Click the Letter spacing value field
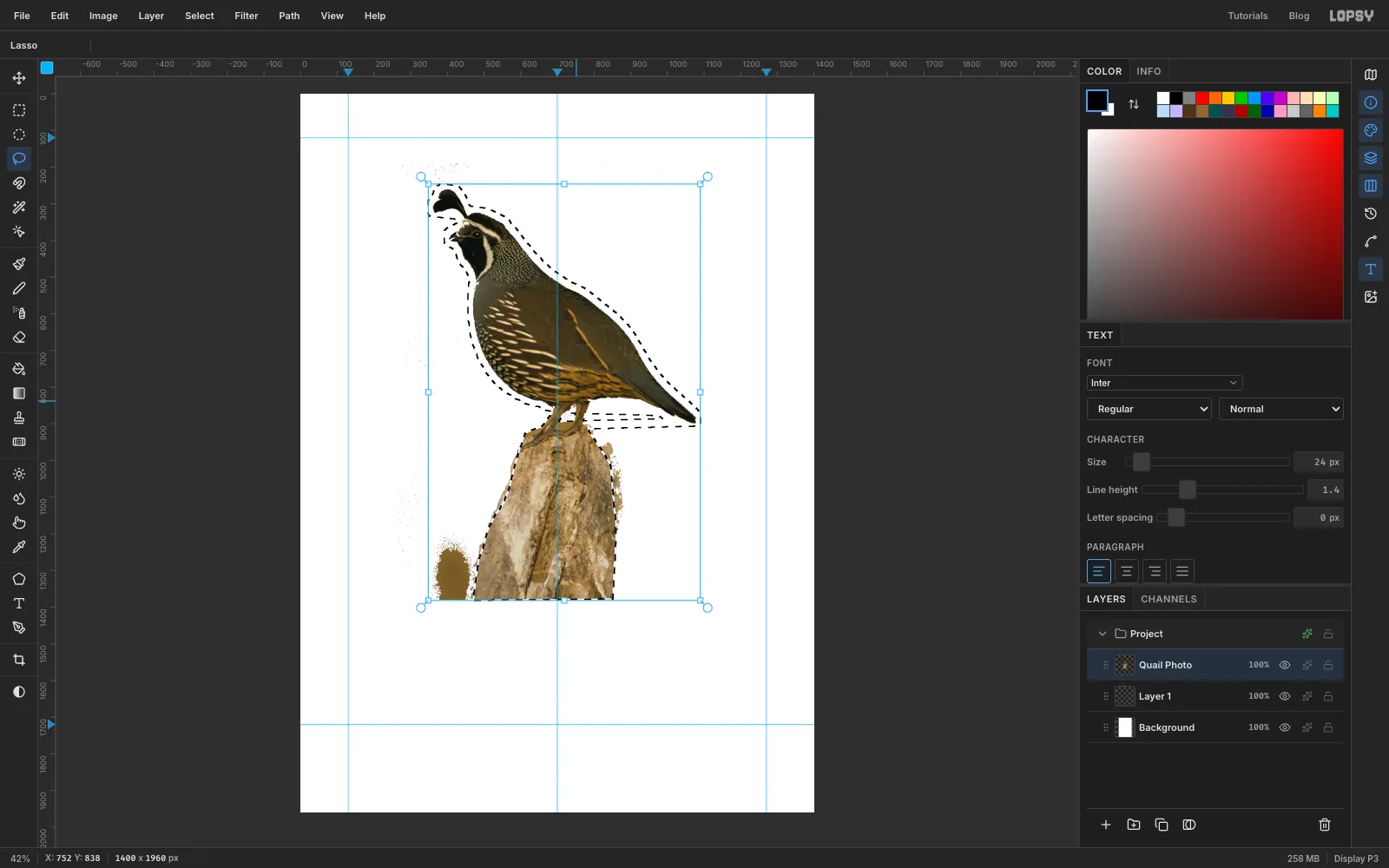This screenshot has width=1389, height=868. 1318,517
